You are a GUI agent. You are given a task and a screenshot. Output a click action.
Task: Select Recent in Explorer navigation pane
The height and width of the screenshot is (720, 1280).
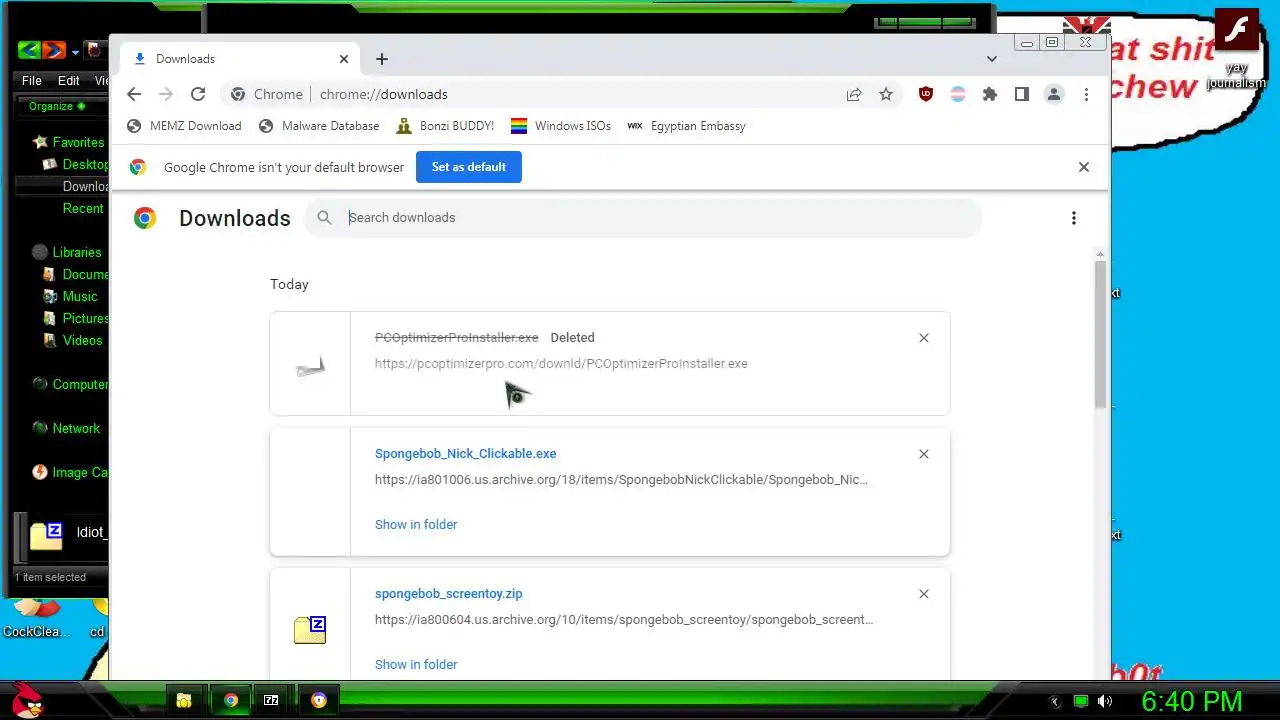tap(83, 208)
